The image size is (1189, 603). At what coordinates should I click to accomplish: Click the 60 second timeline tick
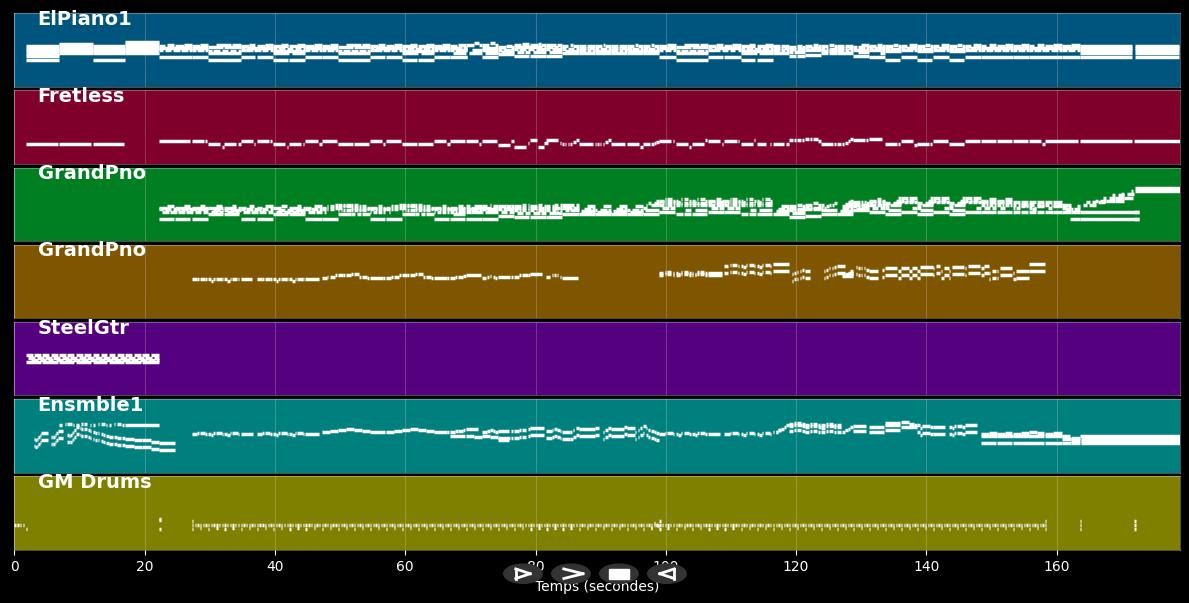click(x=404, y=565)
